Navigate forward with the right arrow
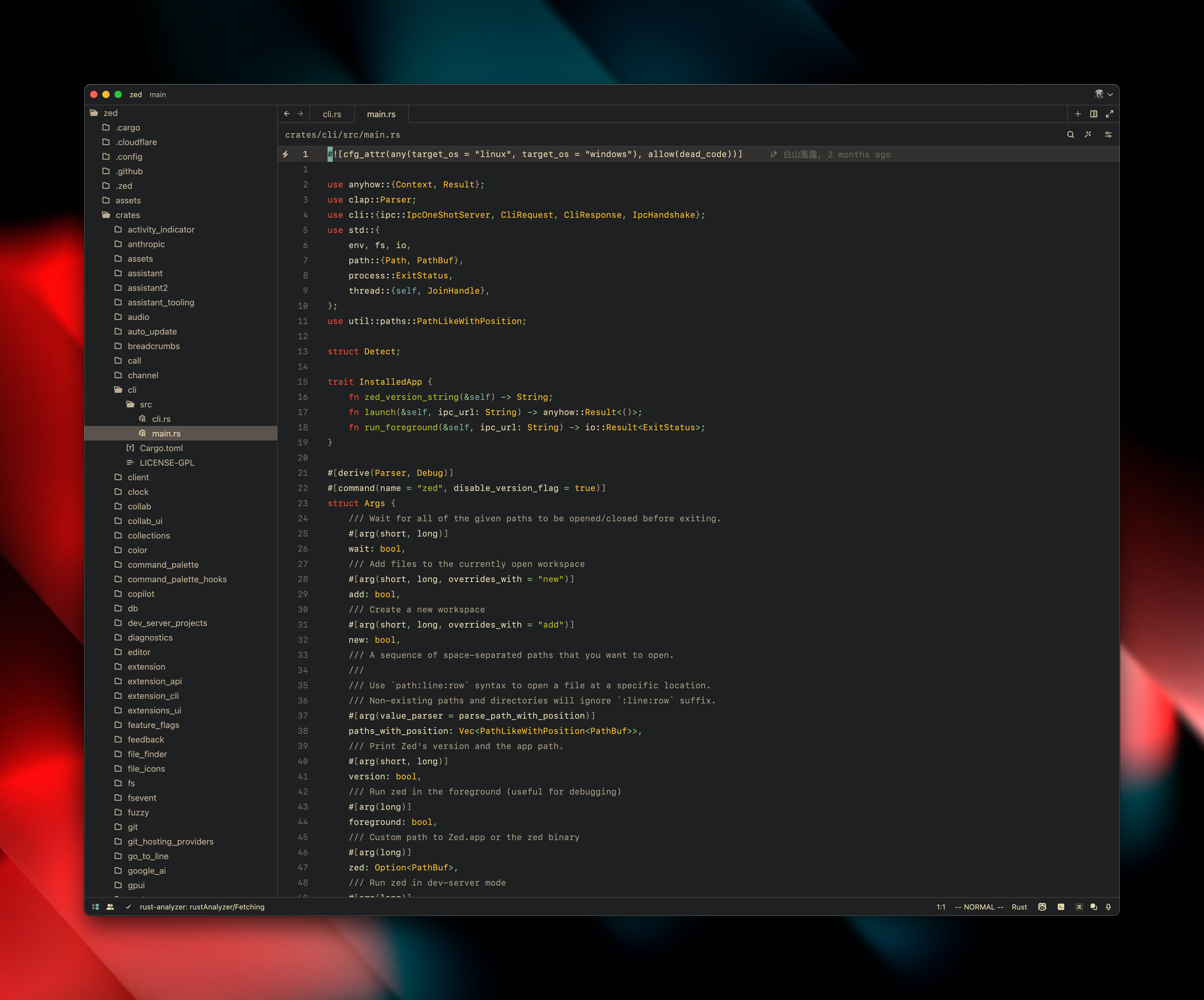This screenshot has width=1204, height=1000. (300, 114)
